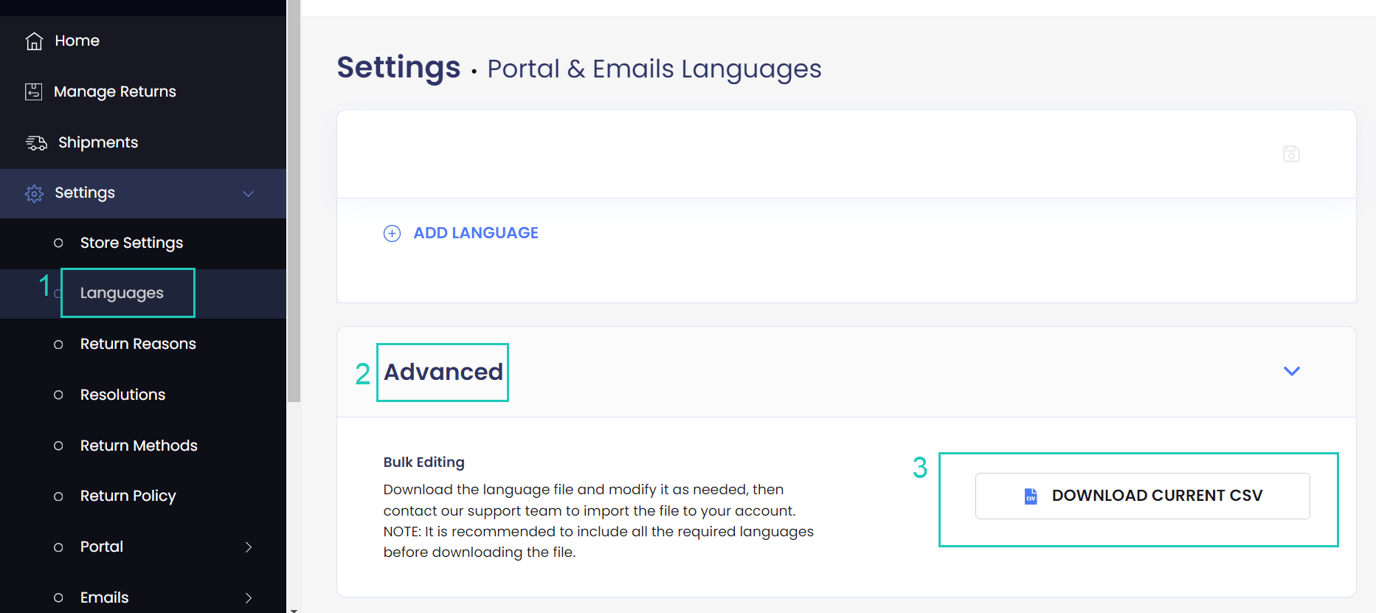Click the save disk icon
This screenshot has width=1376, height=613.
coord(1291,154)
